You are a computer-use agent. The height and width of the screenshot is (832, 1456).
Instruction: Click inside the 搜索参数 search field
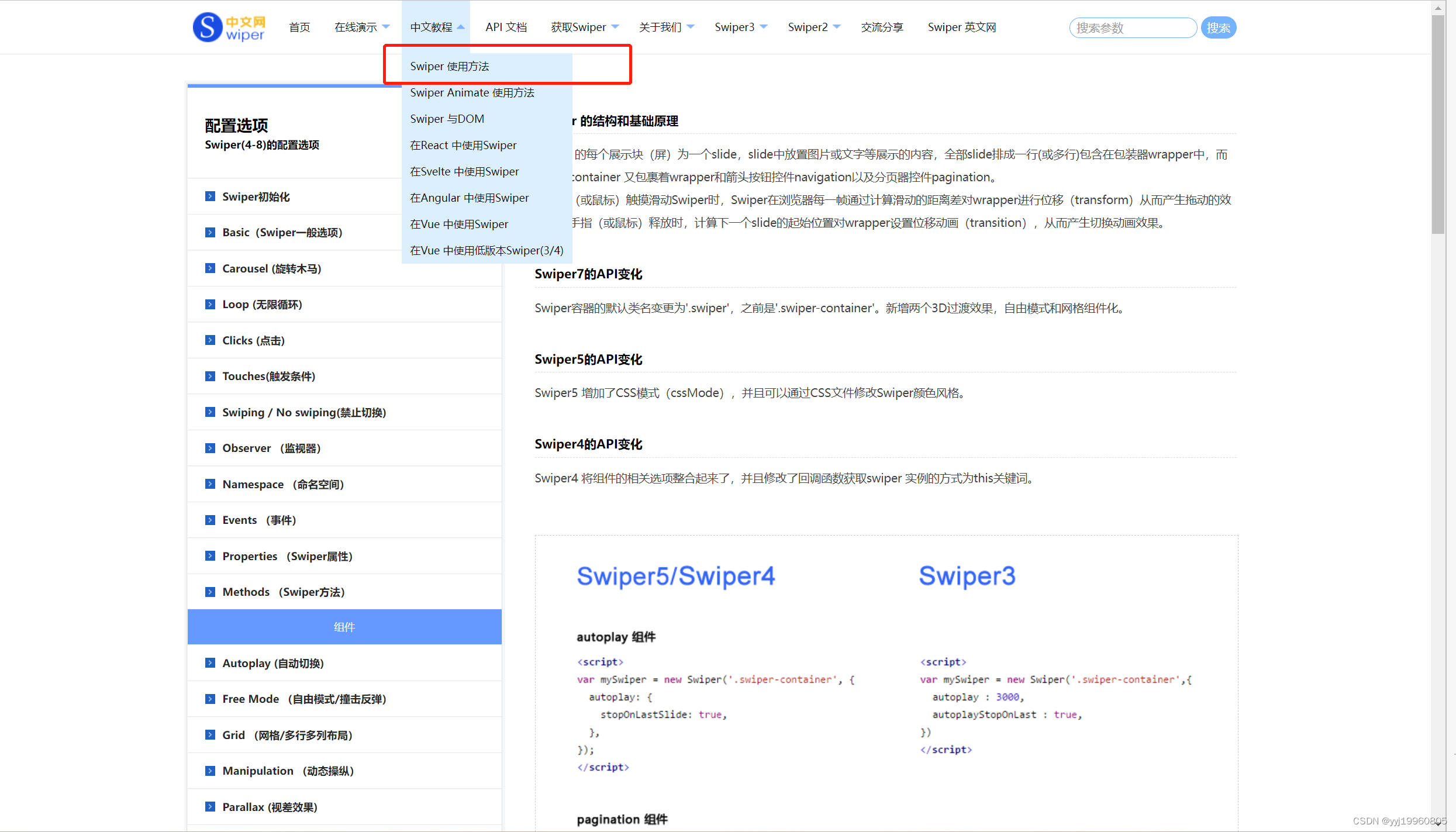[x=1132, y=27]
